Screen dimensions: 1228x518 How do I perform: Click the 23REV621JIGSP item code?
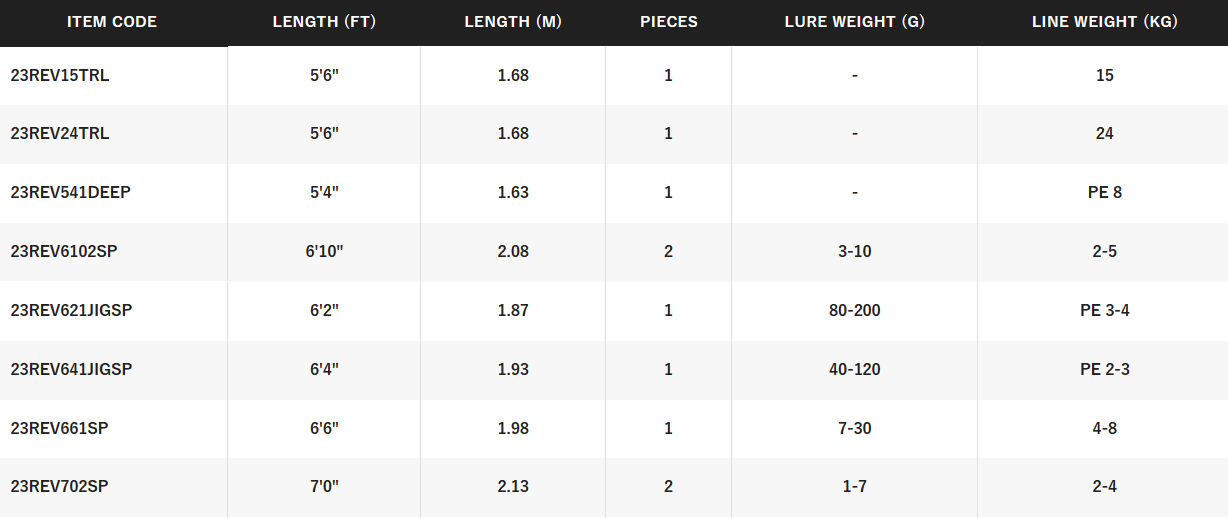(71, 311)
